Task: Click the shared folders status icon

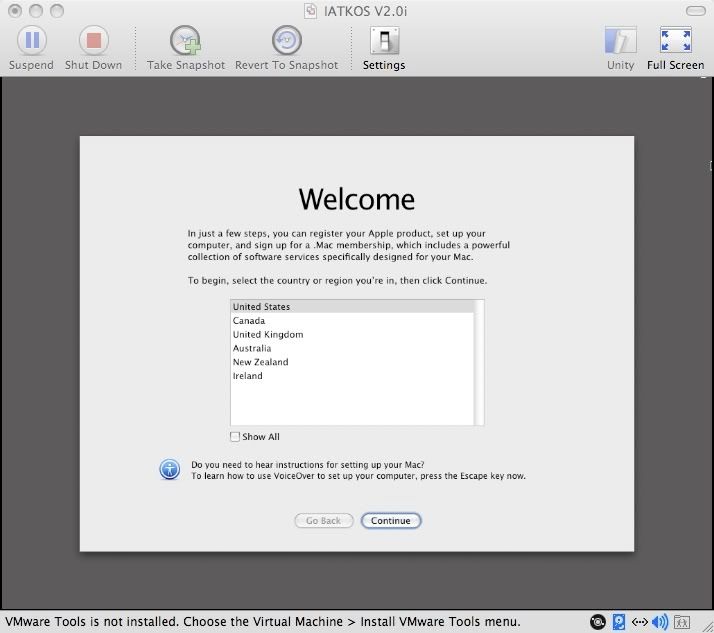Action: [682, 622]
